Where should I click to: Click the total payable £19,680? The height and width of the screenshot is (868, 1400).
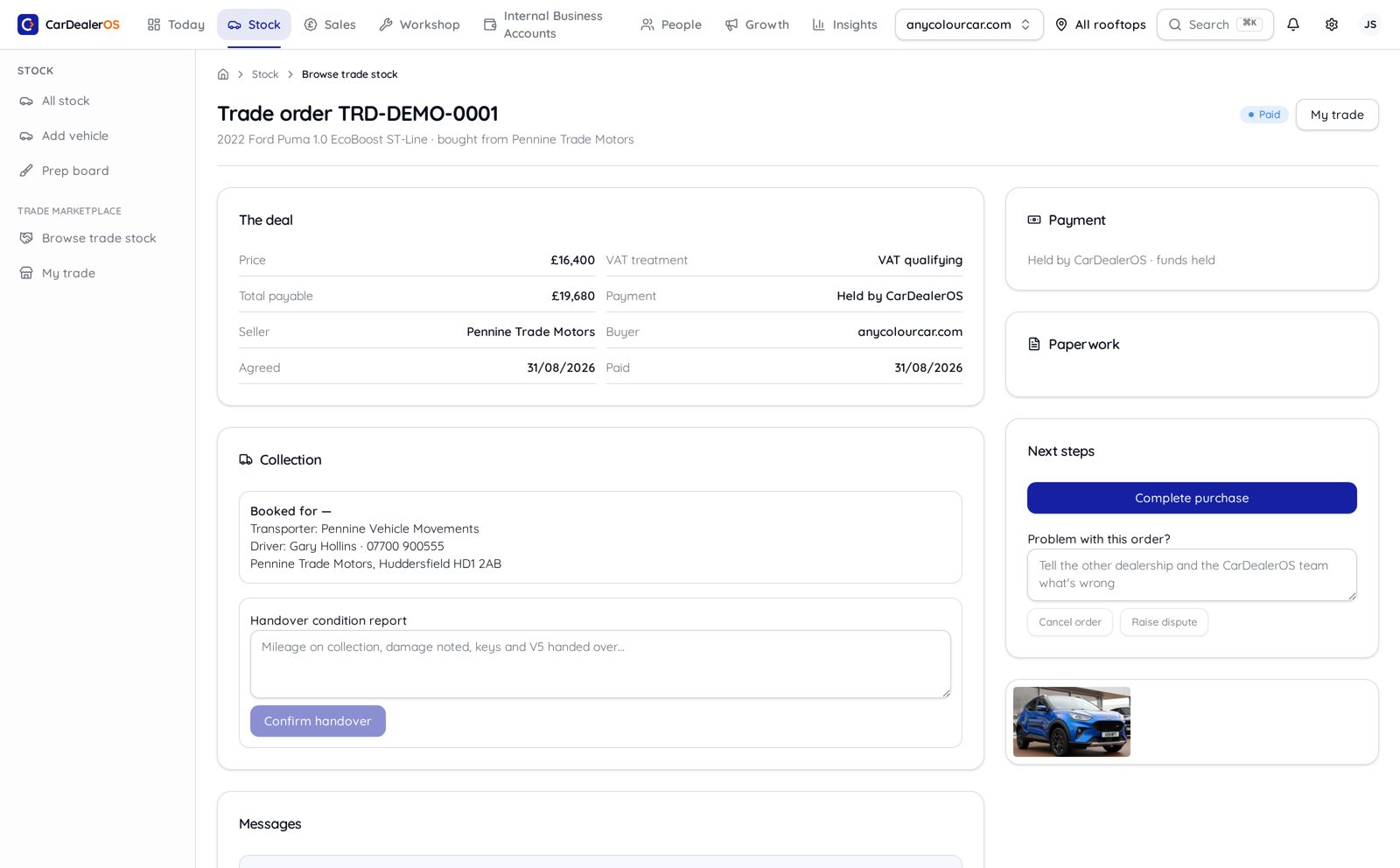(572, 296)
